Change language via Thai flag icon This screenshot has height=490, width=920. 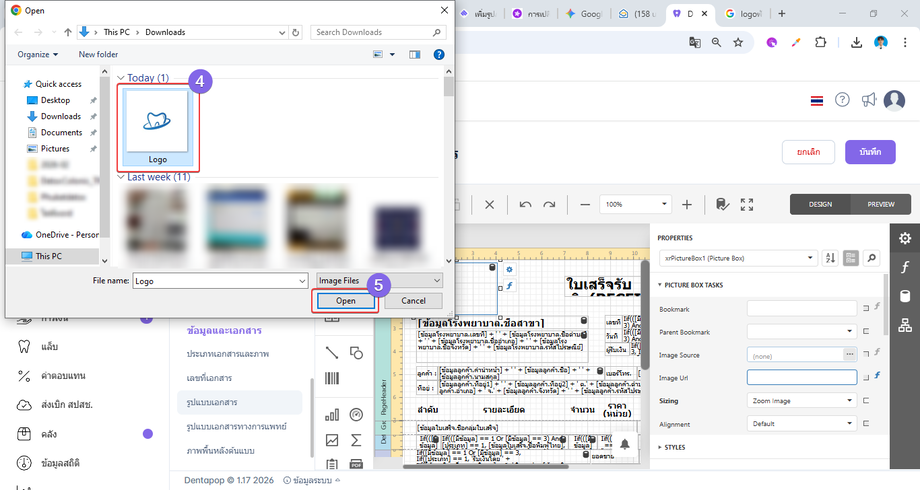point(817,101)
